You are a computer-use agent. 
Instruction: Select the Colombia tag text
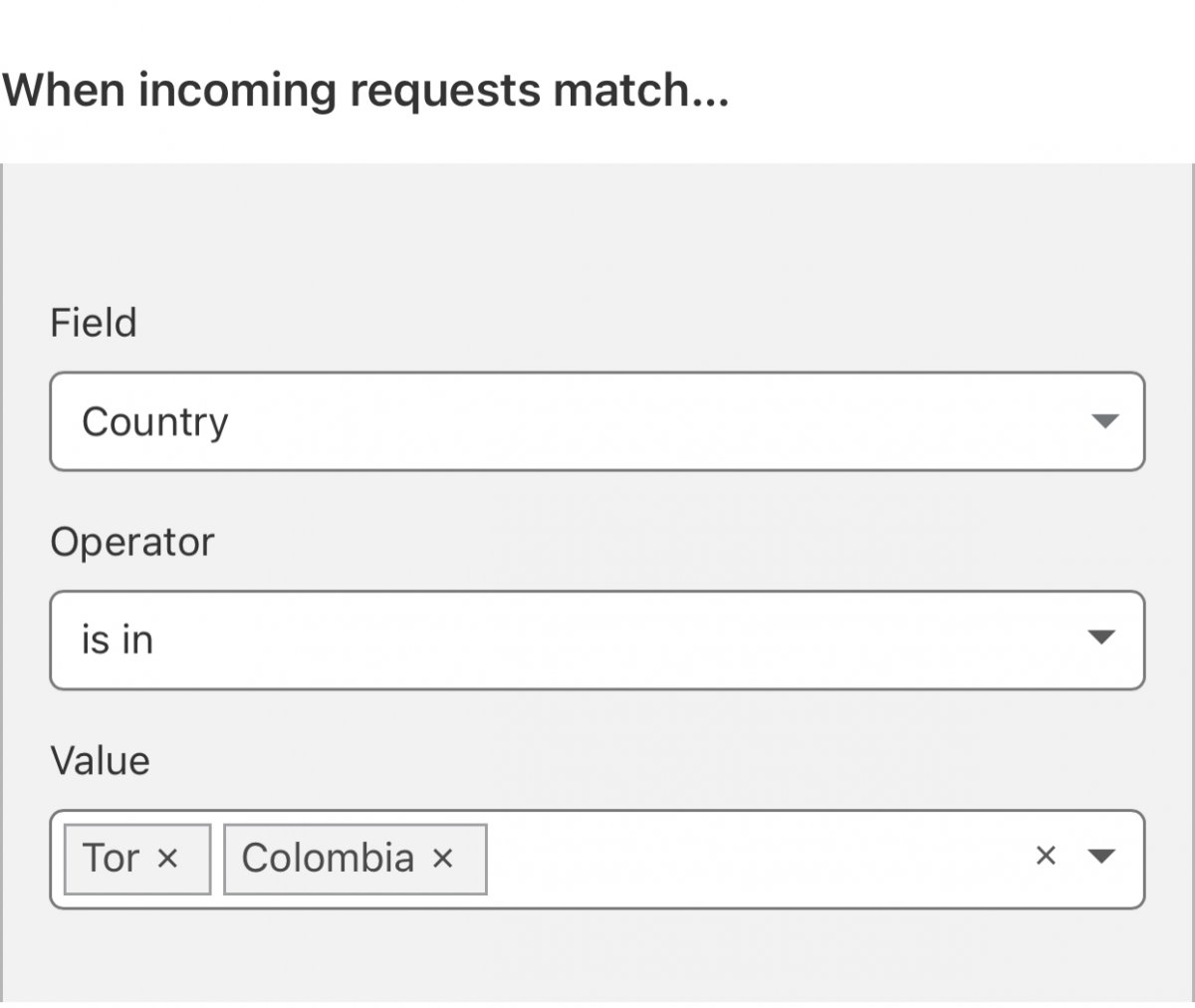click(328, 859)
